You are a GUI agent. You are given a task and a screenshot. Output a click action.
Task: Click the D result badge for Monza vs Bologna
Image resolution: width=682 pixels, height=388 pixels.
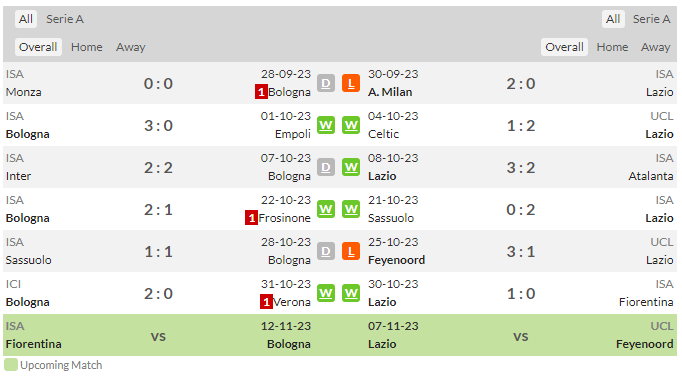point(326,83)
